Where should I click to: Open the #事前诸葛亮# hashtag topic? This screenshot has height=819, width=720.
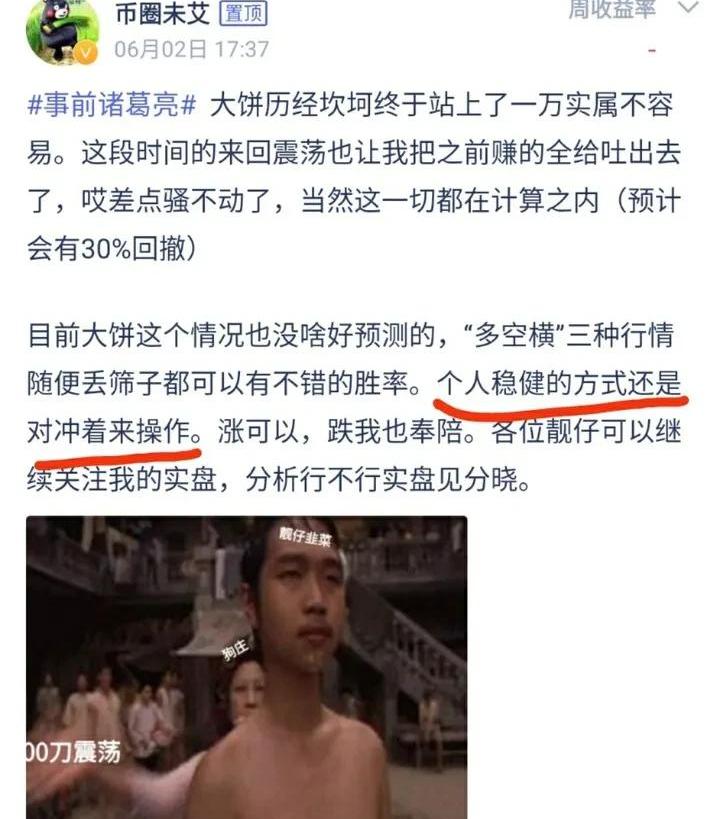[112, 104]
